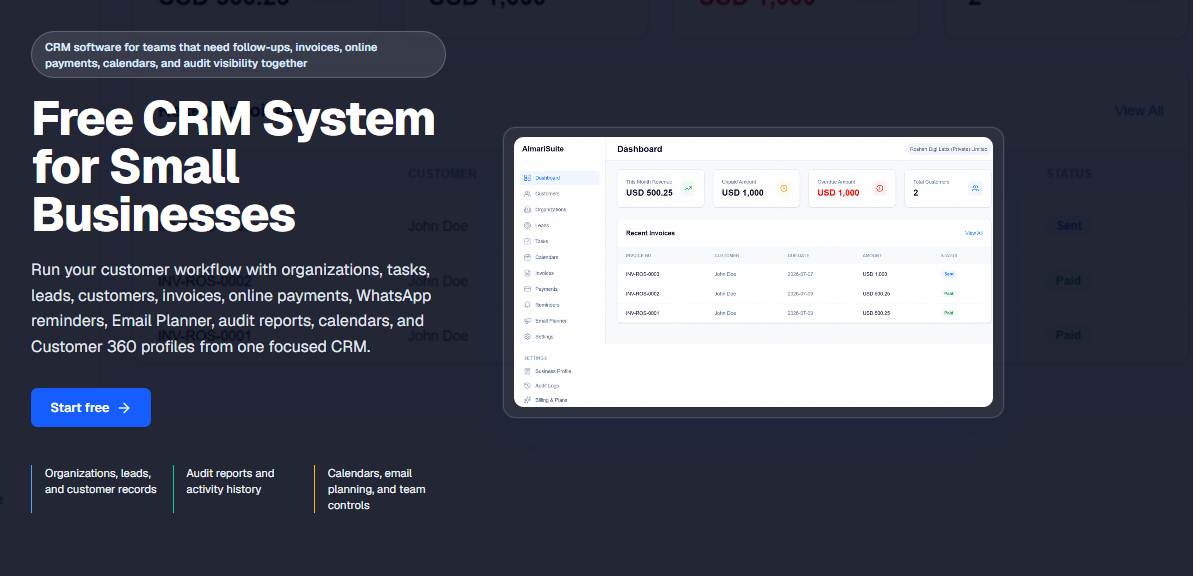Click the due date in INV-ROS-0003 row
The height and width of the screenshot is (576, 1193).
coord(800,274)
